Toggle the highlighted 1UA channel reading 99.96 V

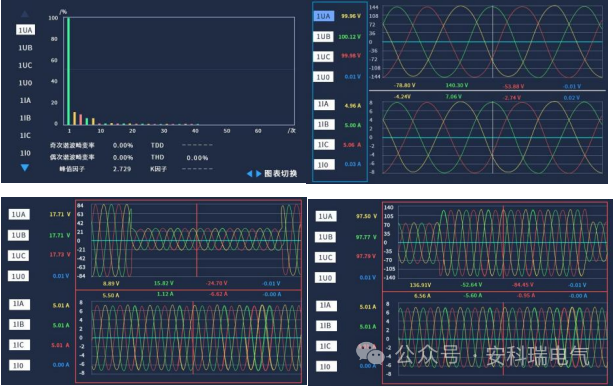323,16
